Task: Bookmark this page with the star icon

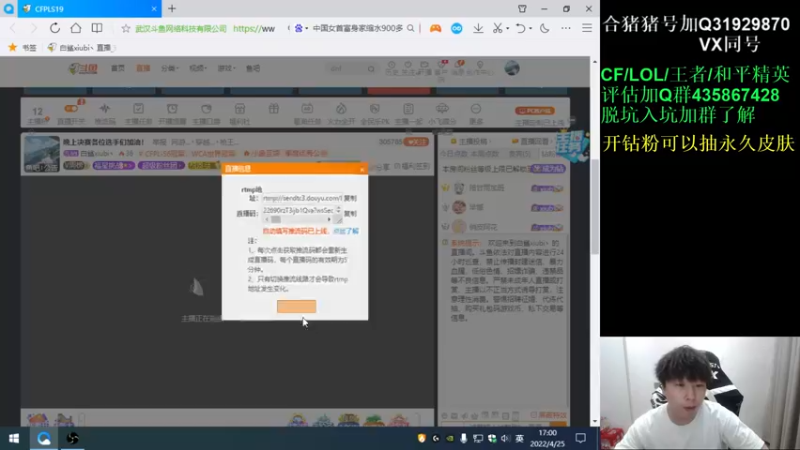Action: point(126,29)
